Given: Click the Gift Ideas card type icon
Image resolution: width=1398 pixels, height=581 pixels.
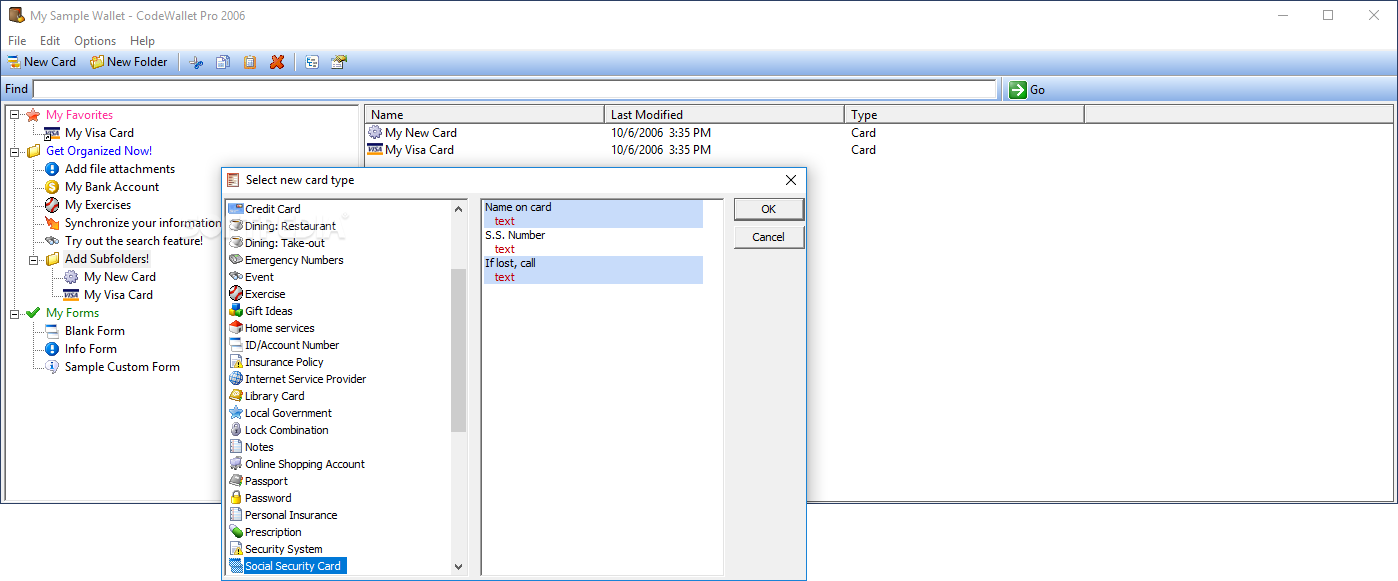Looking at the screenshot, I should click(236, 311).
